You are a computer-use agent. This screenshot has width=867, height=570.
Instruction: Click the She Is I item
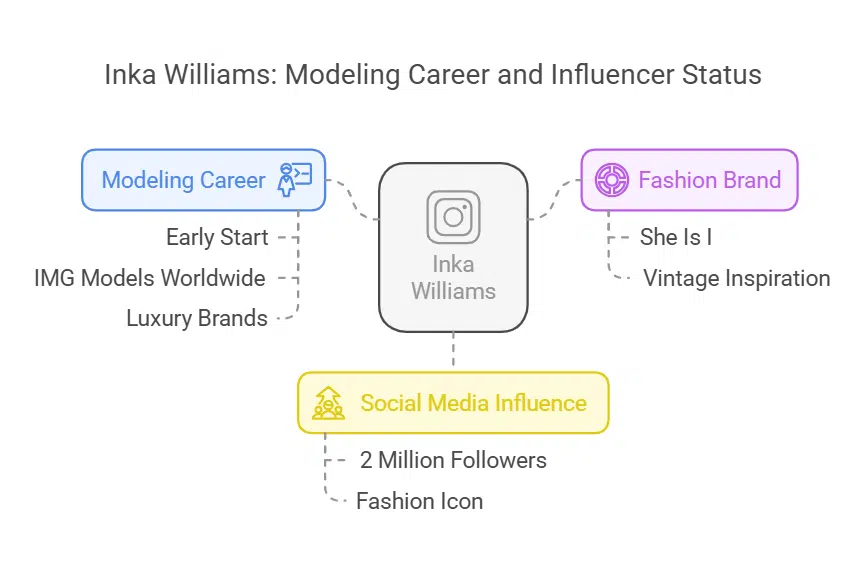pyautogui.click(x=675, y=238)
